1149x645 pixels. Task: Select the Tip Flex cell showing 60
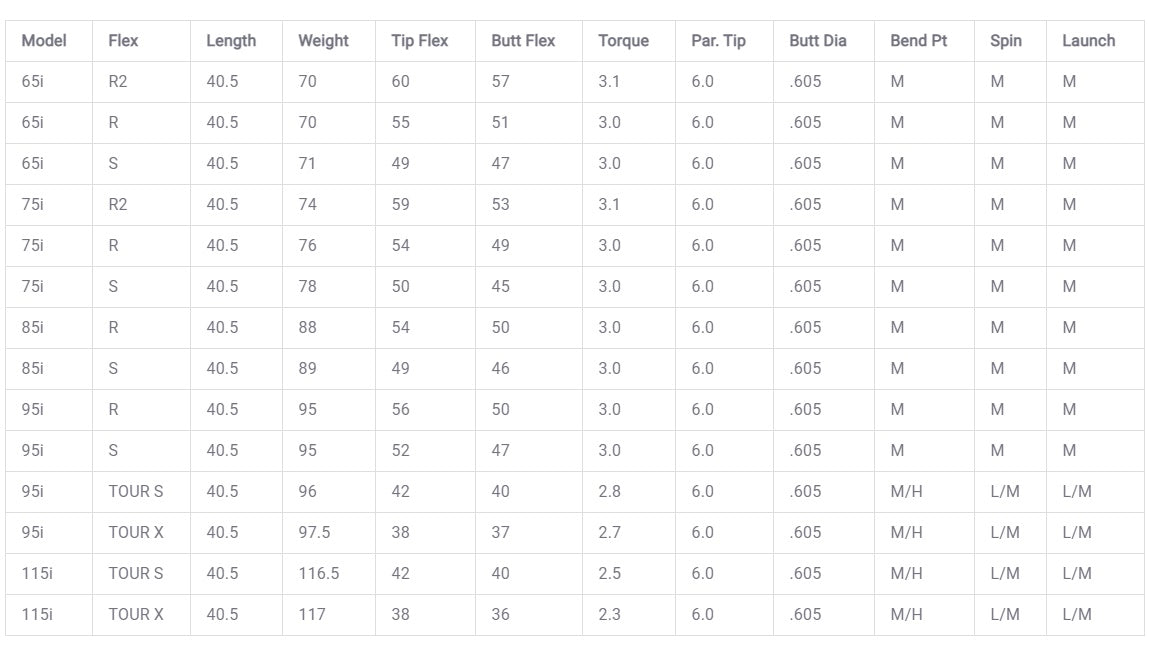tap(401, 81)
